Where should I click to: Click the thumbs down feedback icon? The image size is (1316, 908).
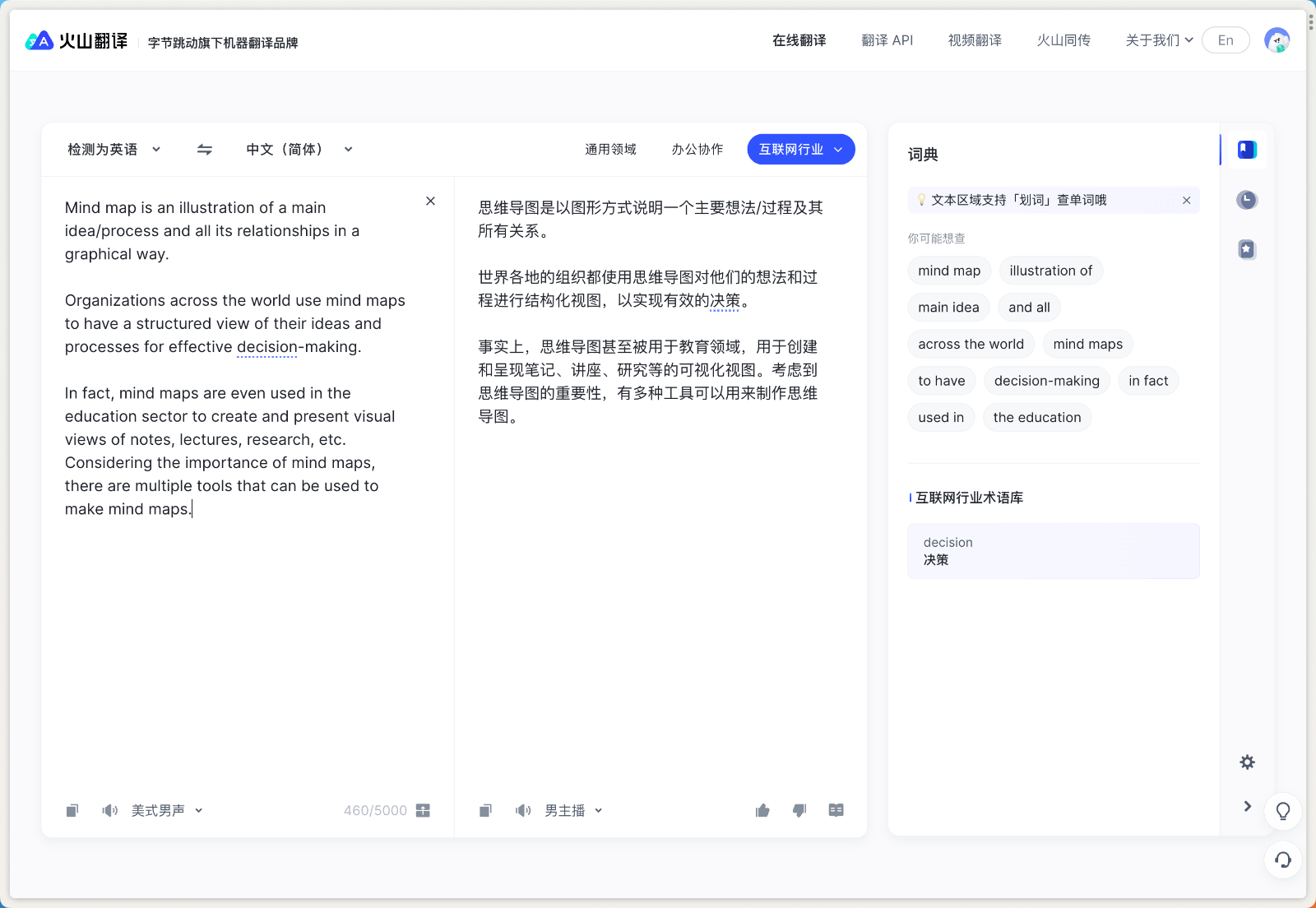pos(799,811)
